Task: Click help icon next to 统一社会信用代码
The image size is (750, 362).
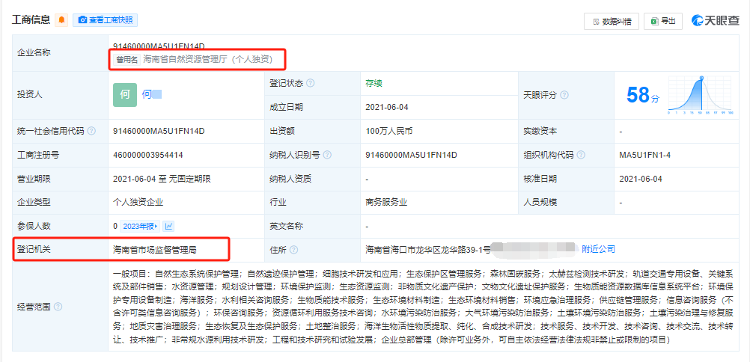Action: click(x=91, y=131)
